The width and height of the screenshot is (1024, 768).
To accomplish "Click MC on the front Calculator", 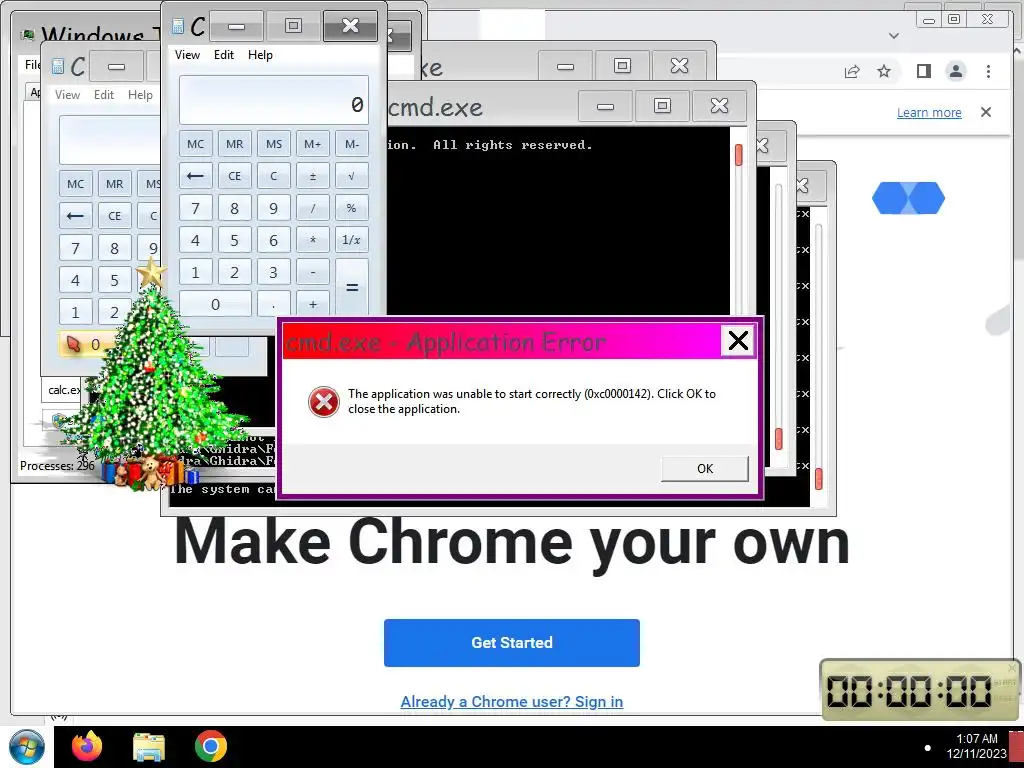I will [x=195, y=144].
